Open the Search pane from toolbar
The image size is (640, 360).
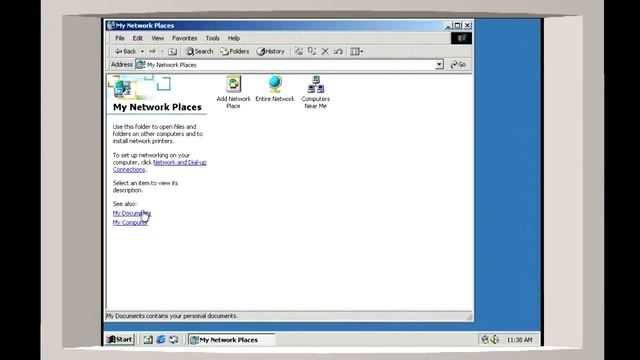(200, 51)
